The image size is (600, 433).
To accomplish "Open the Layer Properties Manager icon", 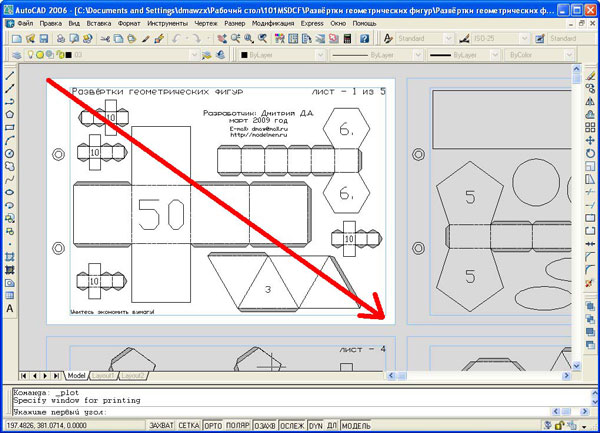I will click(16, 55).
